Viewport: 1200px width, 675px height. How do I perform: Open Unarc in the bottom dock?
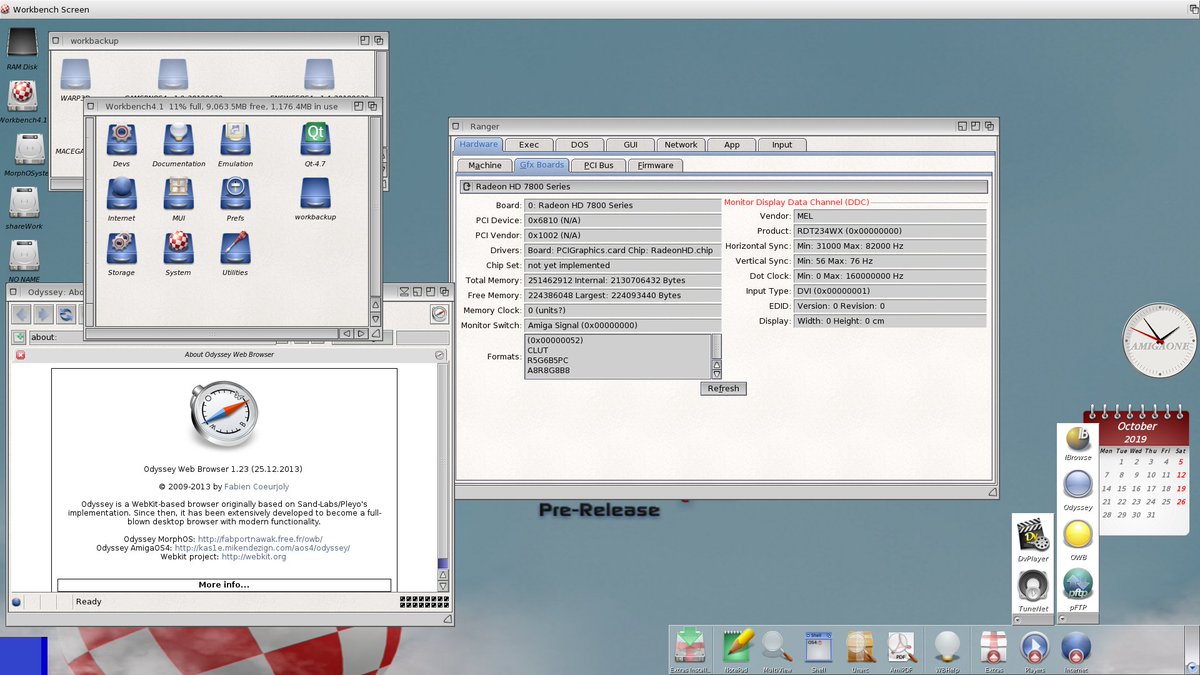(x=860, y=650)
